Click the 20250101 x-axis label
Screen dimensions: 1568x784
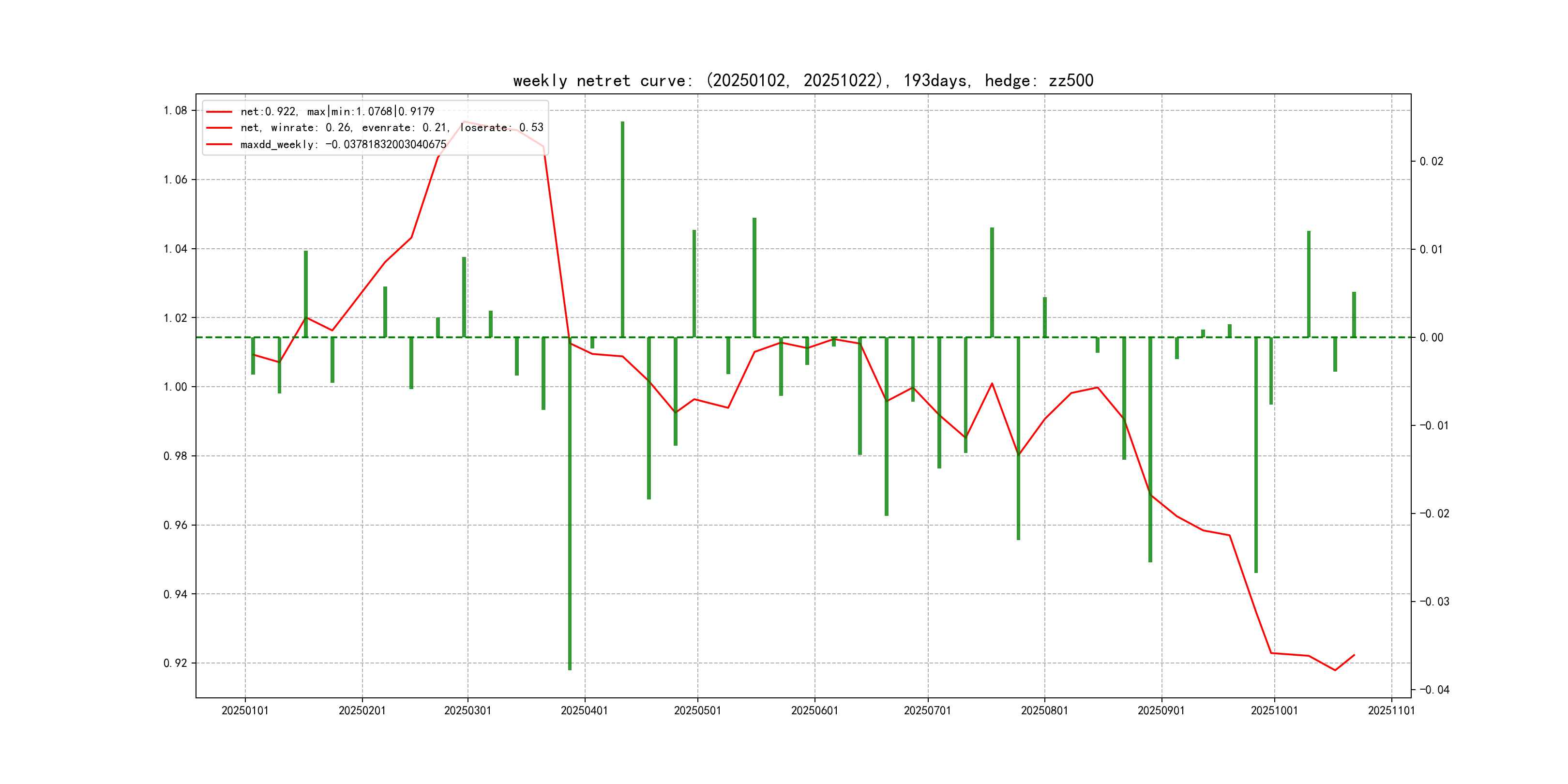coord(245,710)
